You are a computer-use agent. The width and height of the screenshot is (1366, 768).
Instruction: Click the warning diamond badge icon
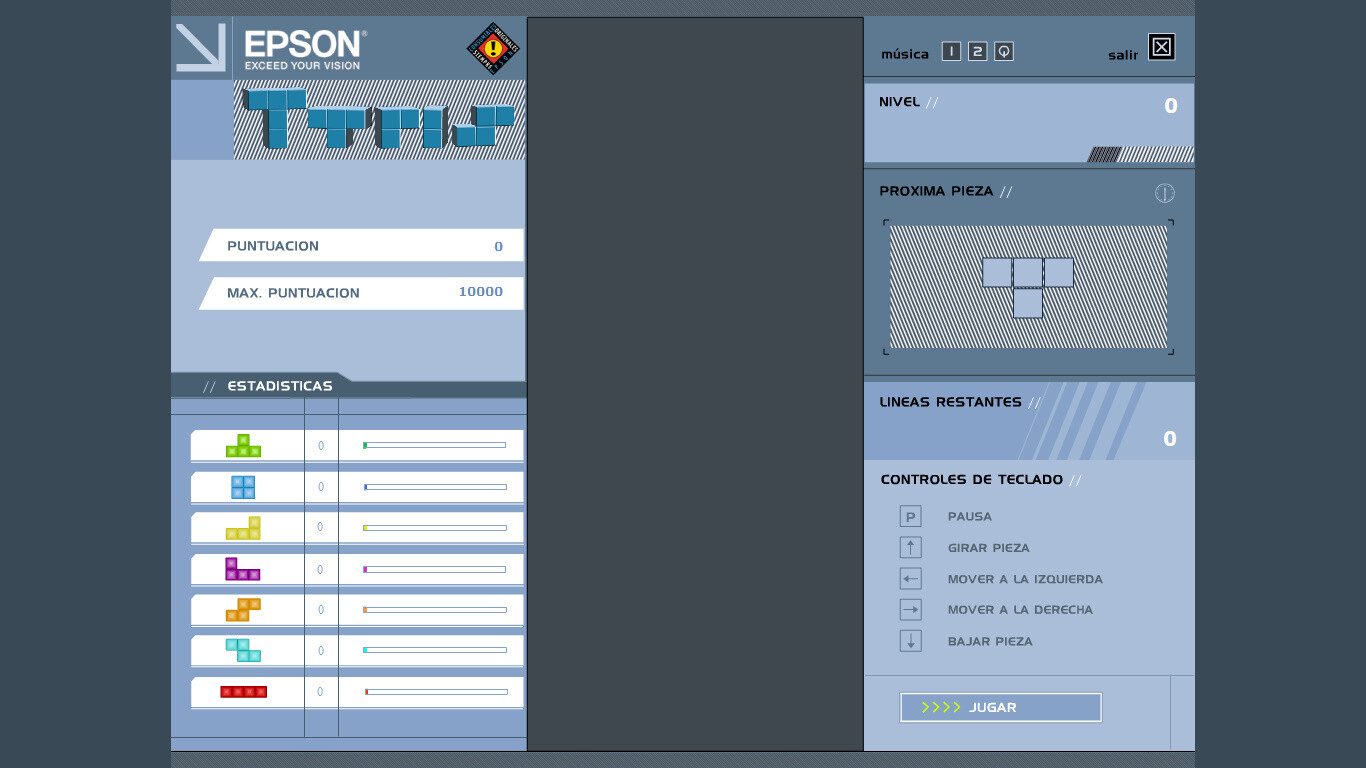coord(493,48)
